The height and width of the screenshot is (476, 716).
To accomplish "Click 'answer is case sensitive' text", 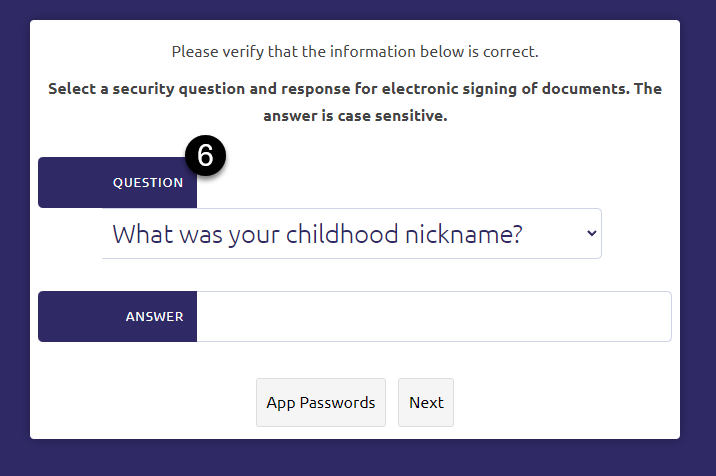I will (x=355, y=116).
